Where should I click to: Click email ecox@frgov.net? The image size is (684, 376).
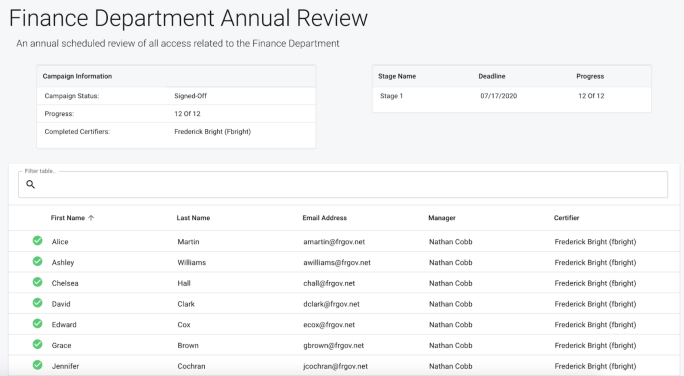tap(329, 325)
